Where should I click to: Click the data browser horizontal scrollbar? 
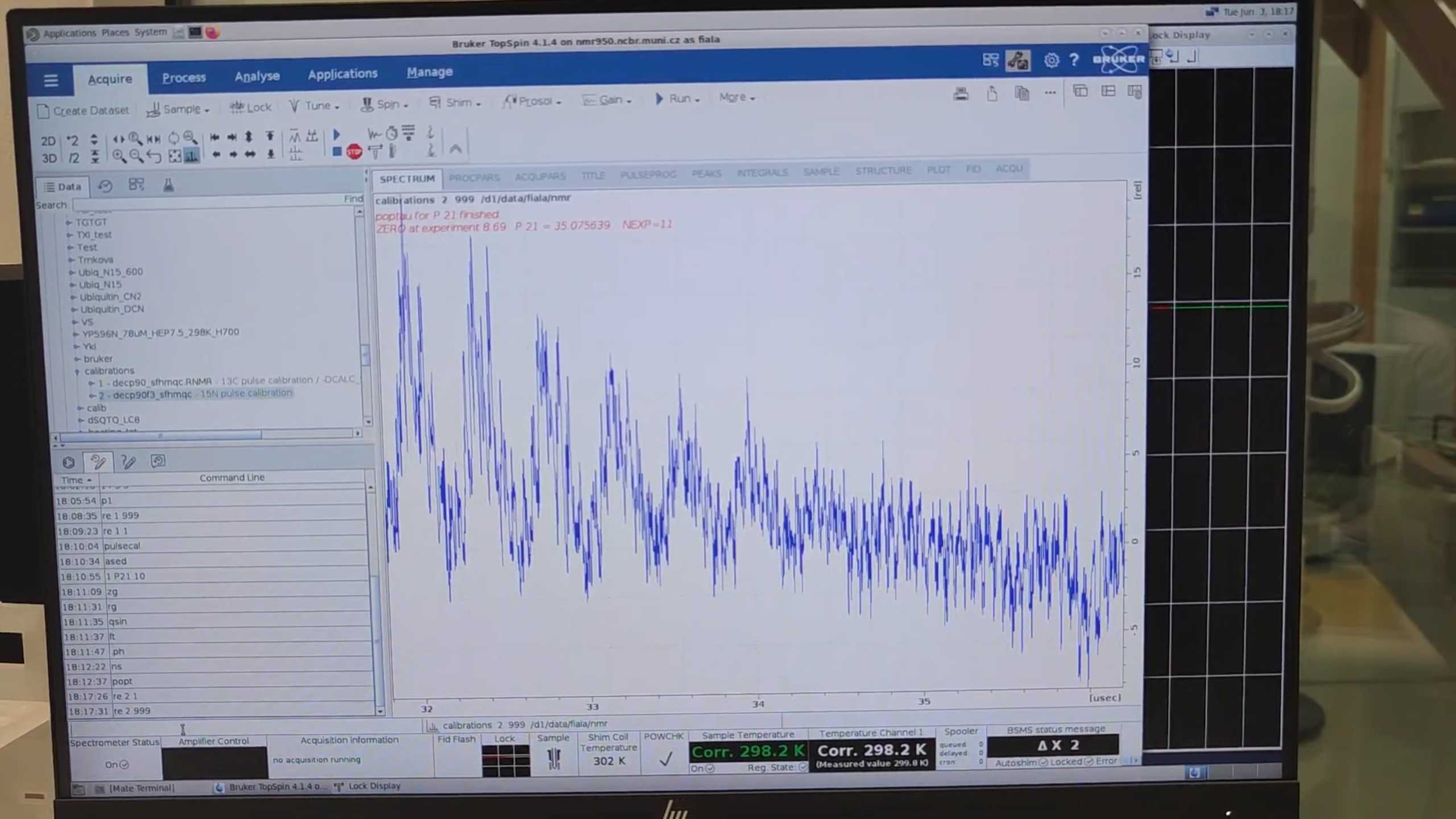pyautogui.click(x=161, y=435)
